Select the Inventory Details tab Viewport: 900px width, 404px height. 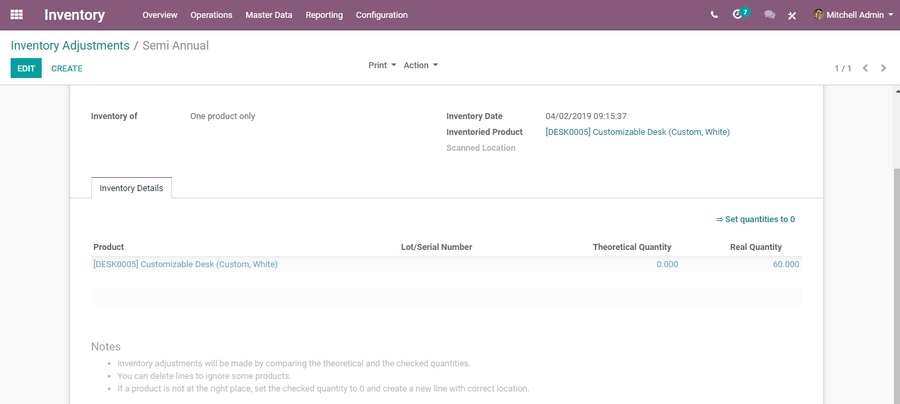point(131,188)
